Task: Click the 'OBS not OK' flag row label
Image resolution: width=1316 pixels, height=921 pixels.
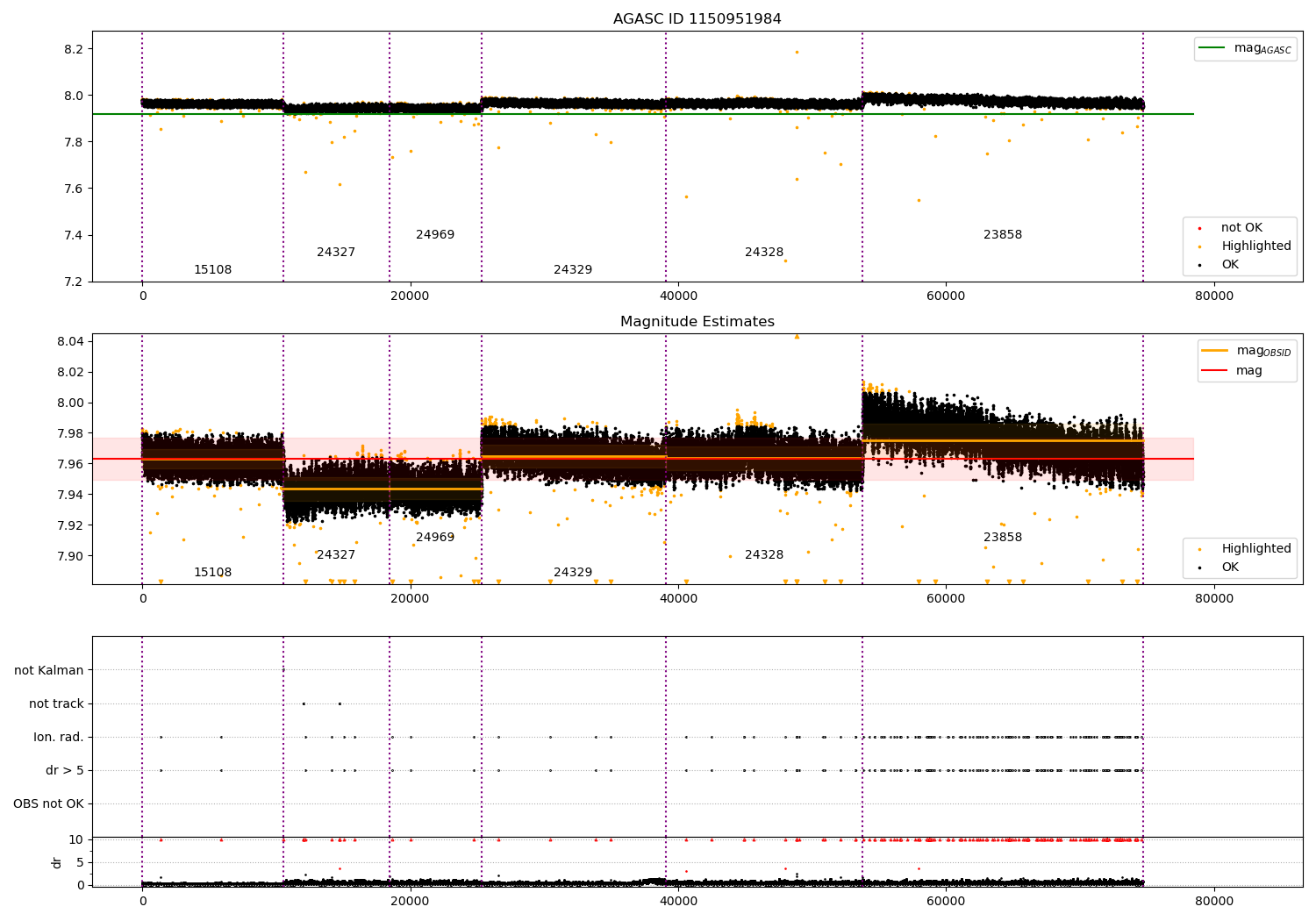Action: 48,804
